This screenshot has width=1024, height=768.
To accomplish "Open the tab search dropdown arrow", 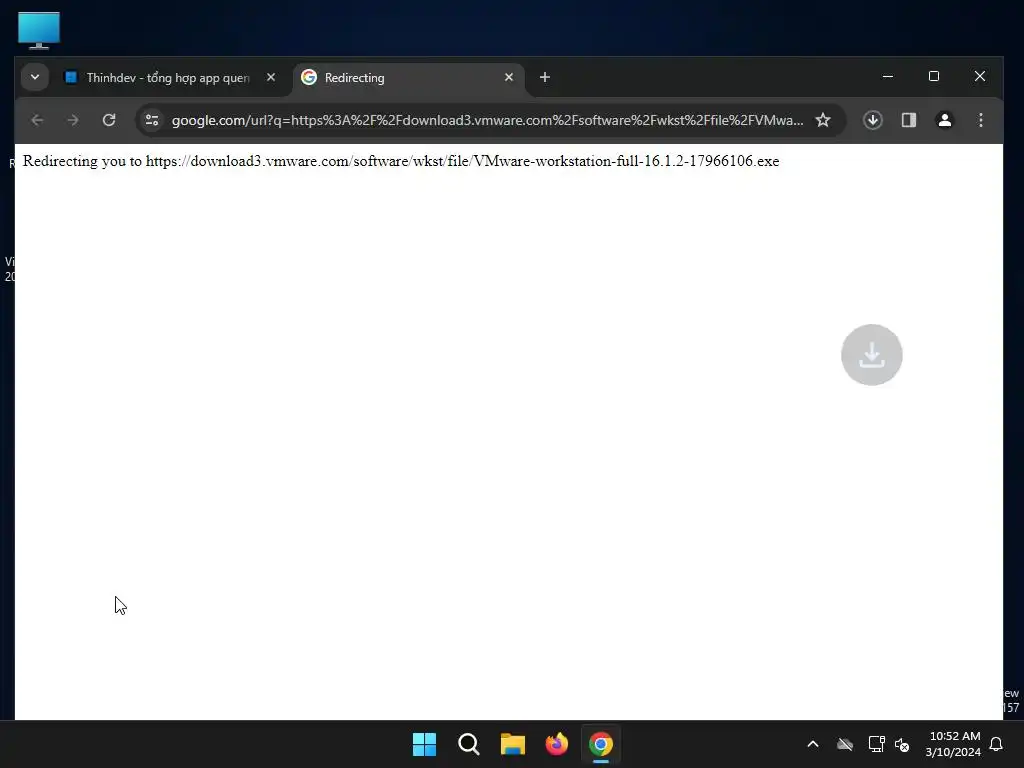I will [x=35, y=77].
